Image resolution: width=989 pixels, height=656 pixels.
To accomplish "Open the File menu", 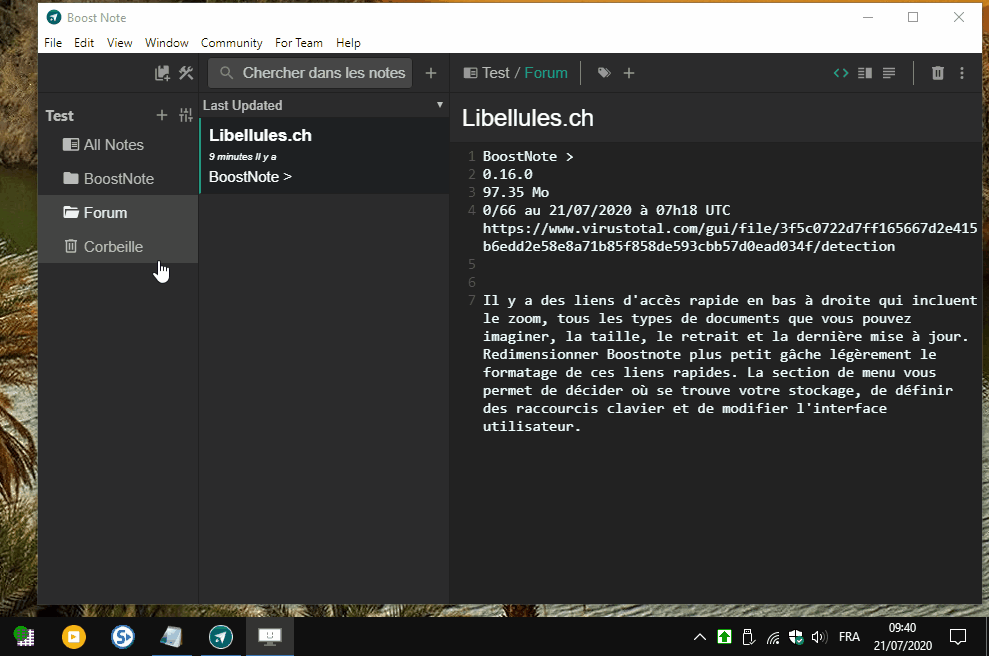I will coord(53,43).
